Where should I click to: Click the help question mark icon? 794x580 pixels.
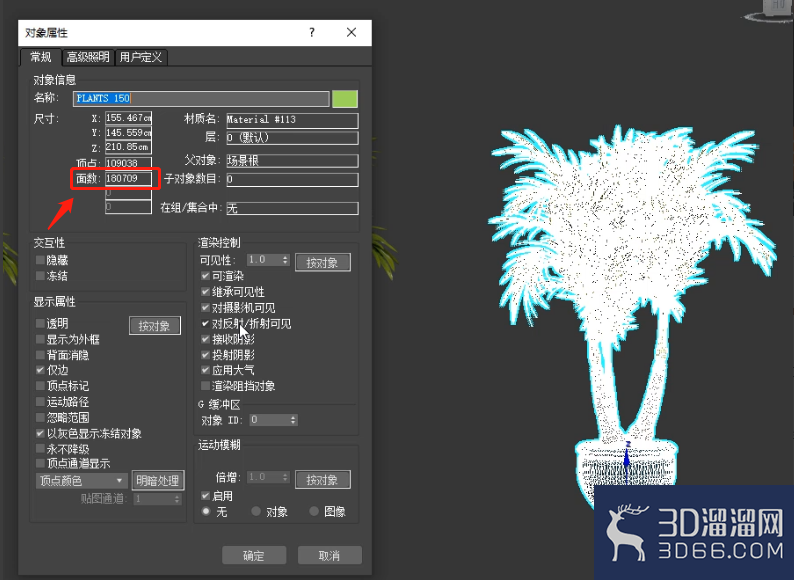tap(312, 32)
